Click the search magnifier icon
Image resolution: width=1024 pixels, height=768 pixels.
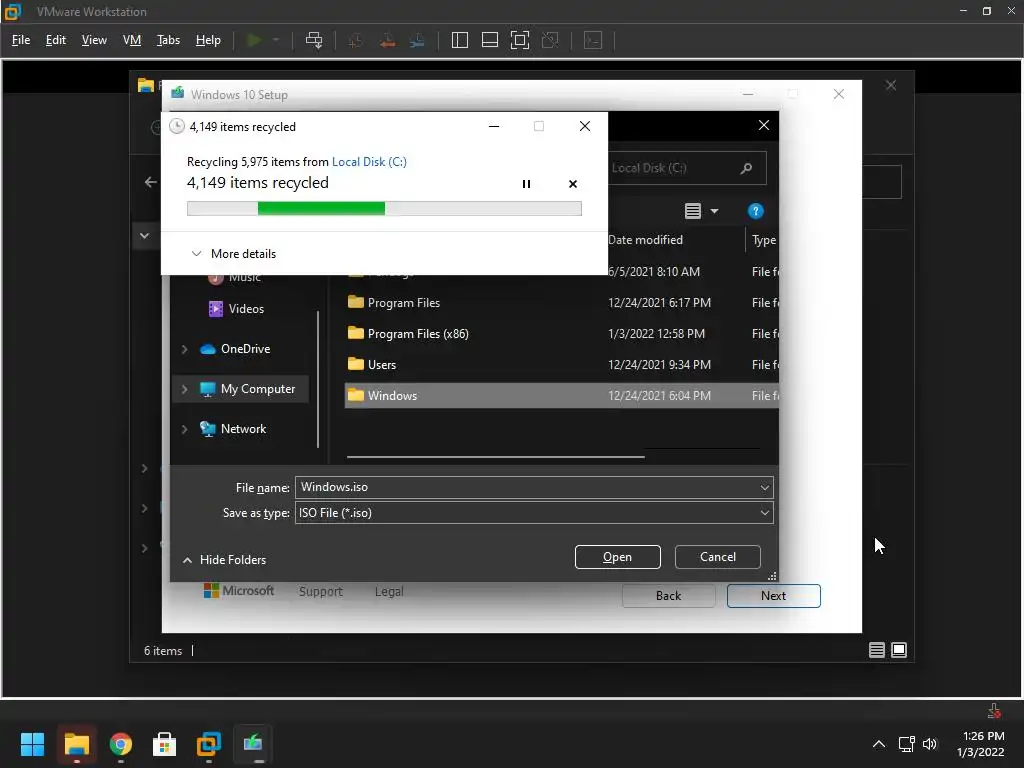746,168
